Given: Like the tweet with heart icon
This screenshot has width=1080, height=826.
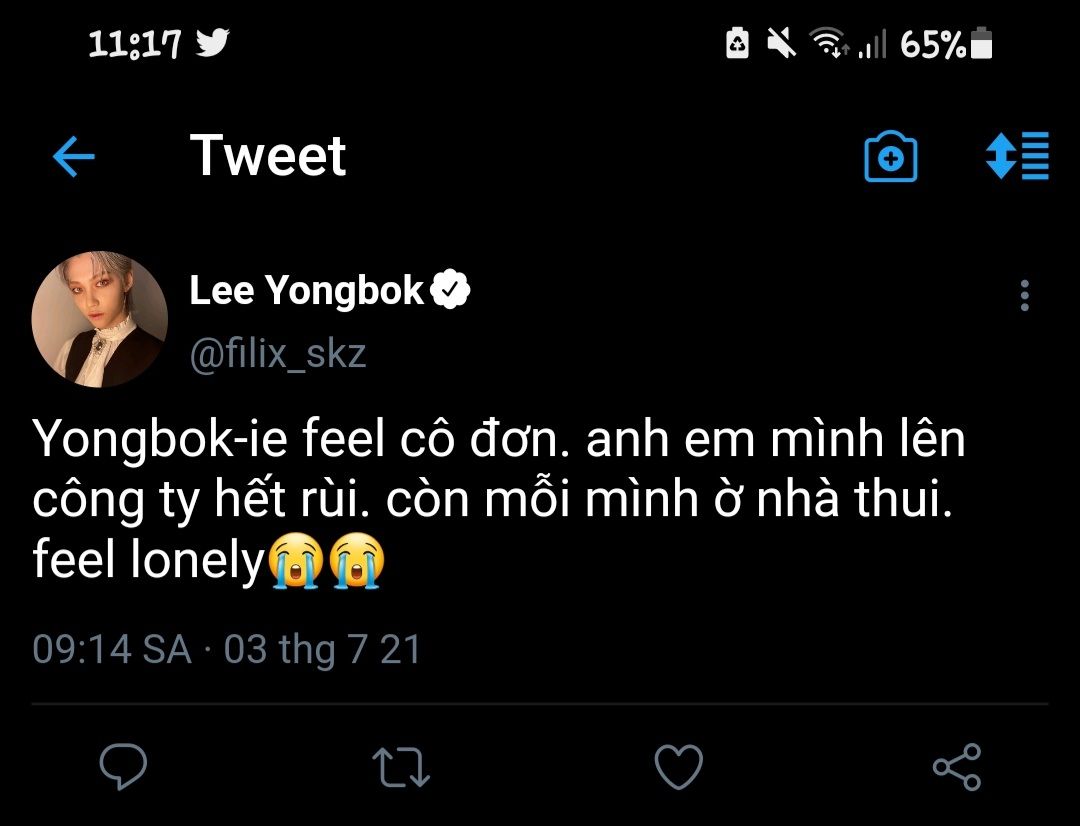Looking at the screenshot, I should click(x=678, y=766).
